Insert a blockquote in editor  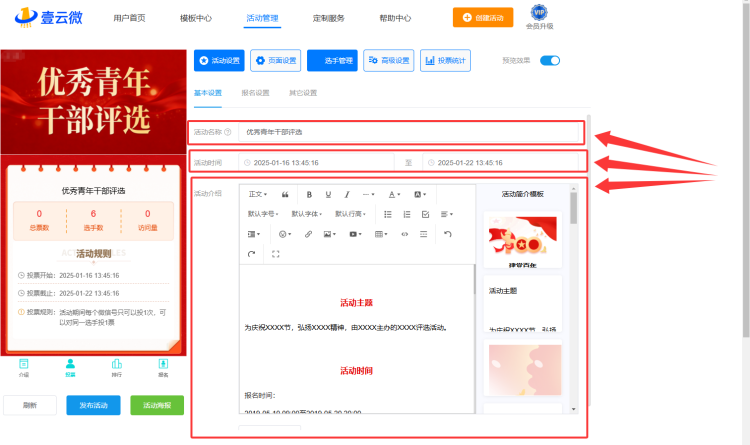tap(285, 194)
